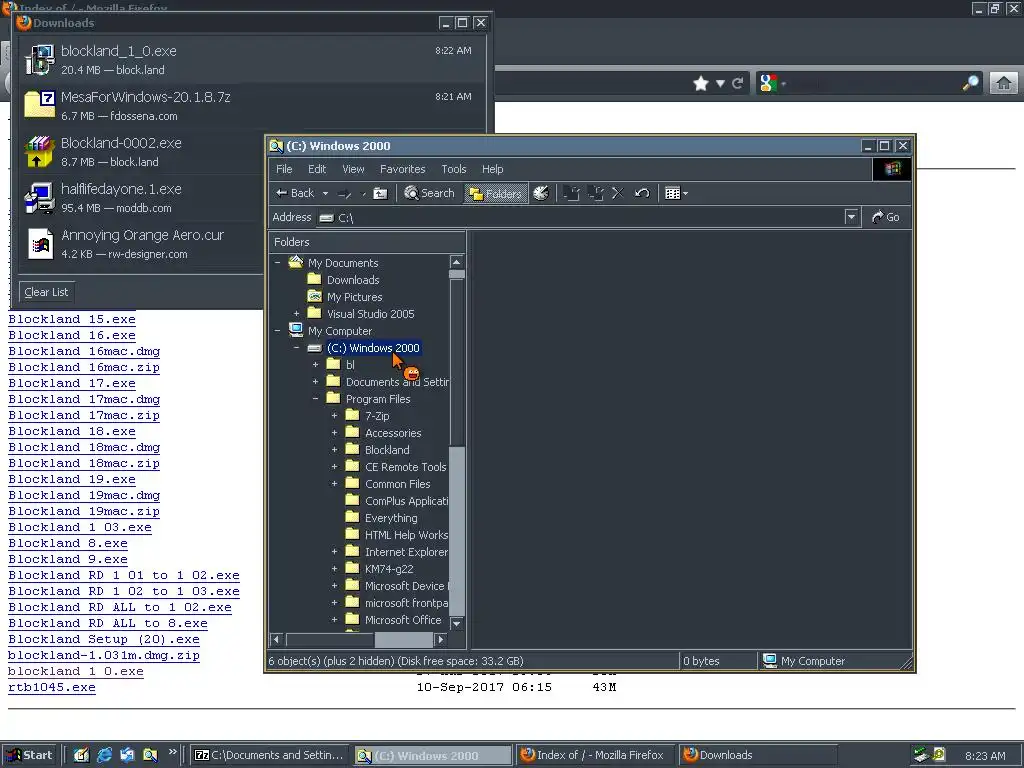Open the Blockland Setup (20).exe link
Image resolution: width=1024 pixels, height=768 pixels.
click(104, 639)
